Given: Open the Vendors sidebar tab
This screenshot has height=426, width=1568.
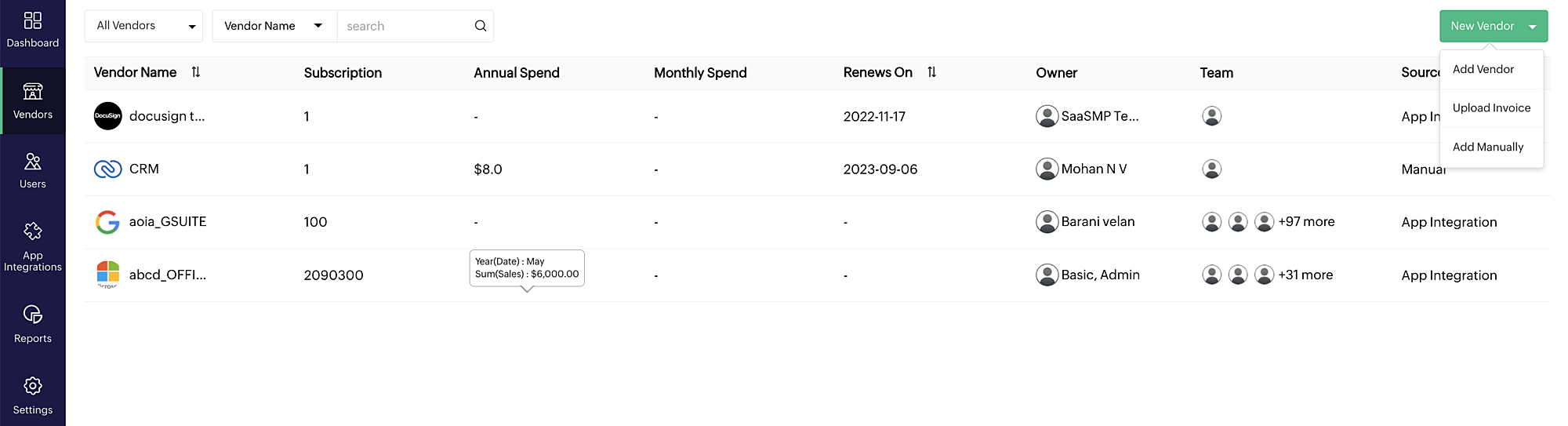Looking at the screenshot, I should point(33,100).
